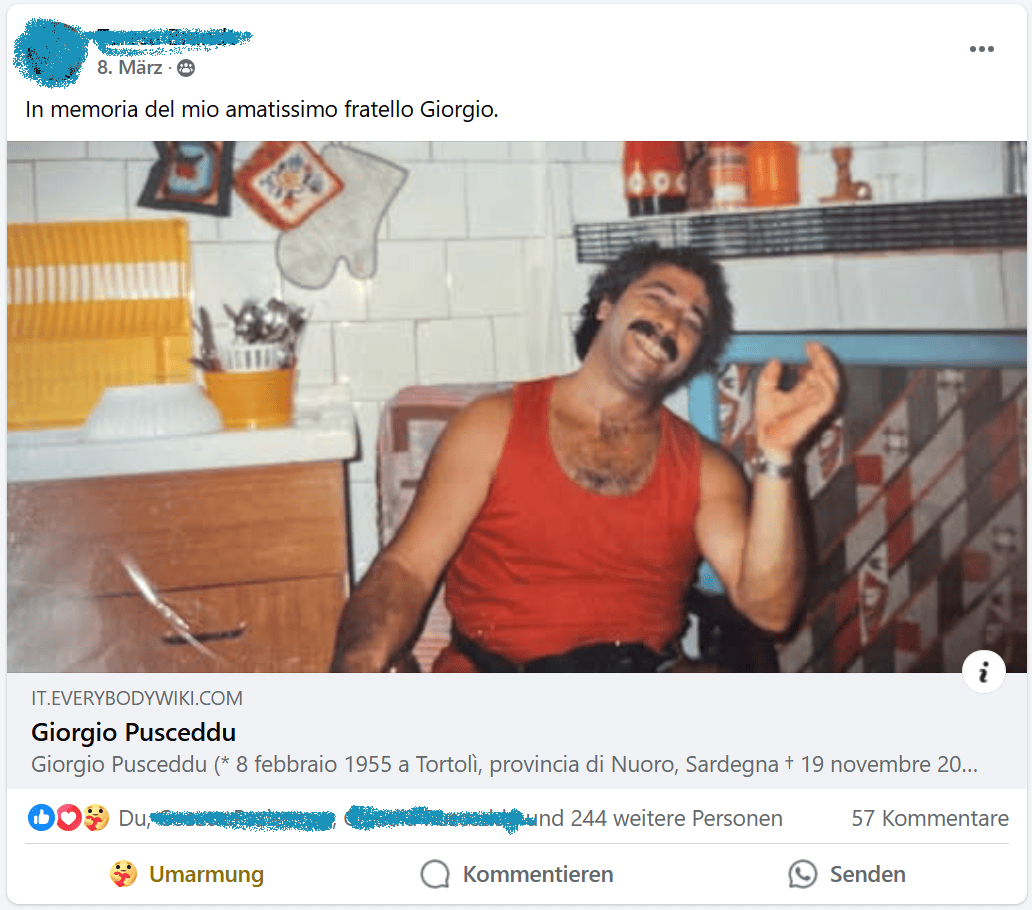Click the hug reaction emoji in summary

(95, 818)
